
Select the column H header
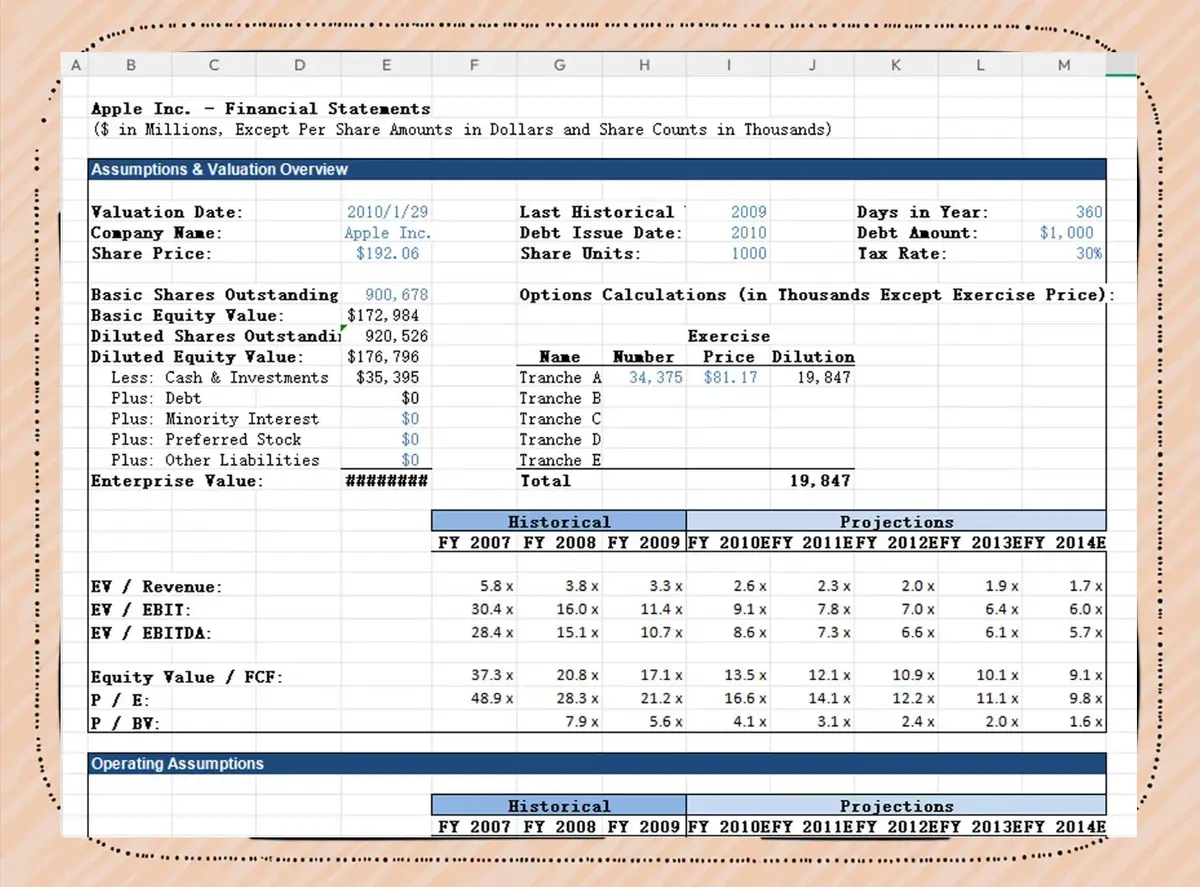pos(644,65)
